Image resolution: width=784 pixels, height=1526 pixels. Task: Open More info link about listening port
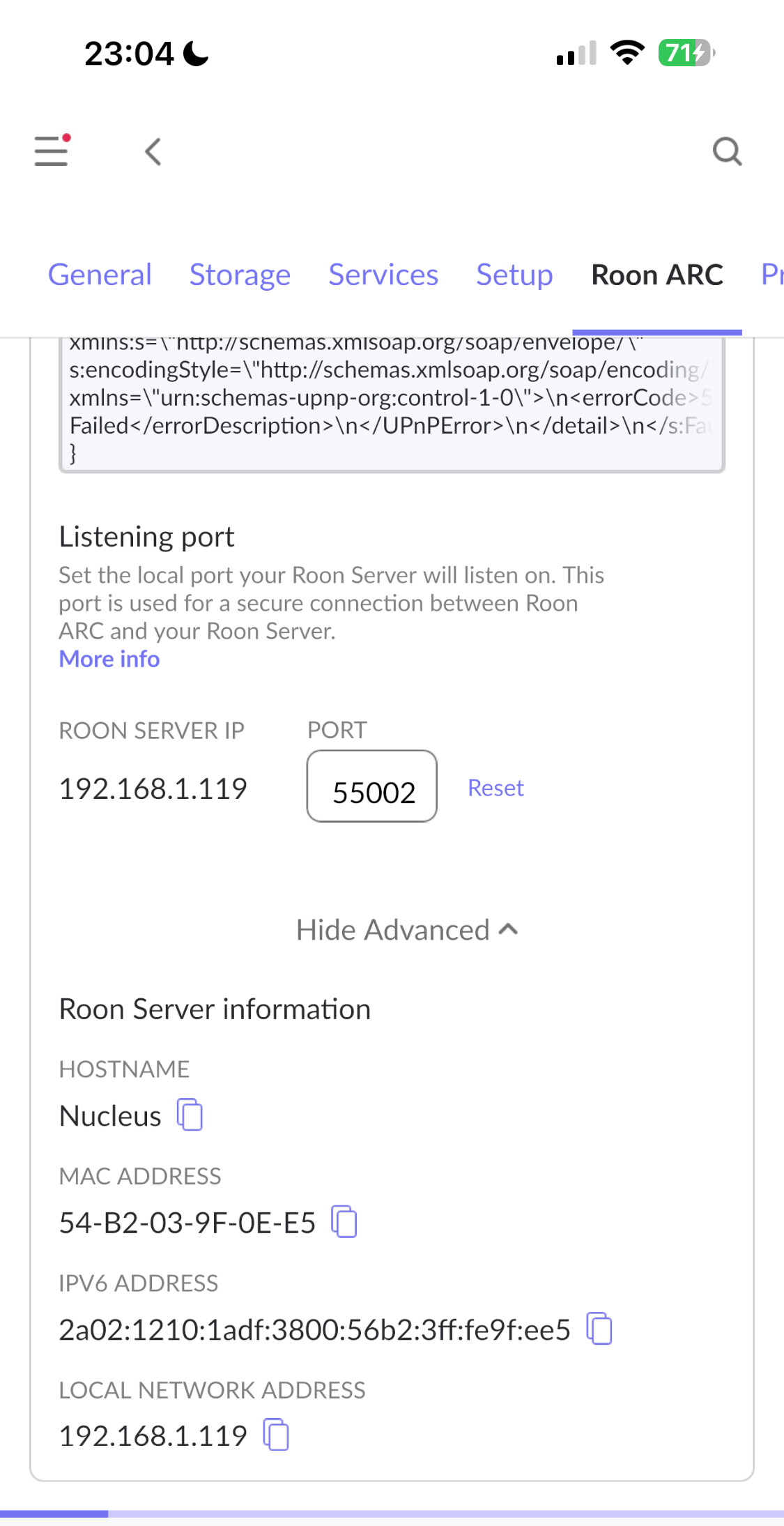109,659
